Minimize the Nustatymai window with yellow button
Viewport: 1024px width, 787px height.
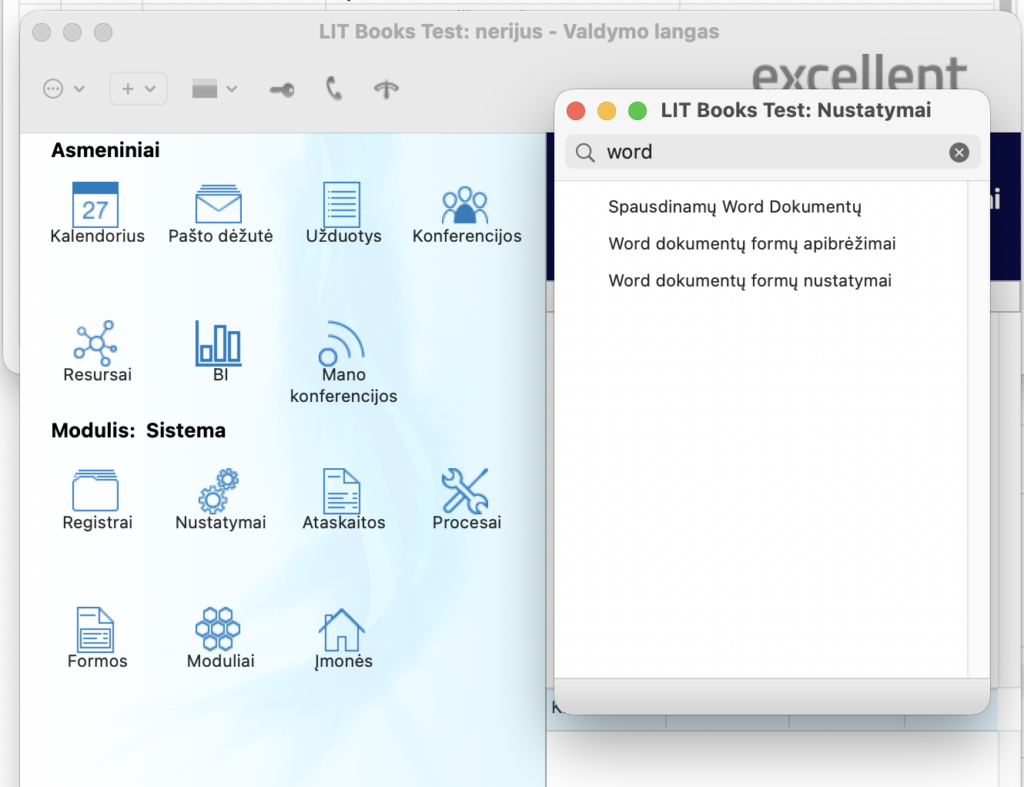coord(607,111)
